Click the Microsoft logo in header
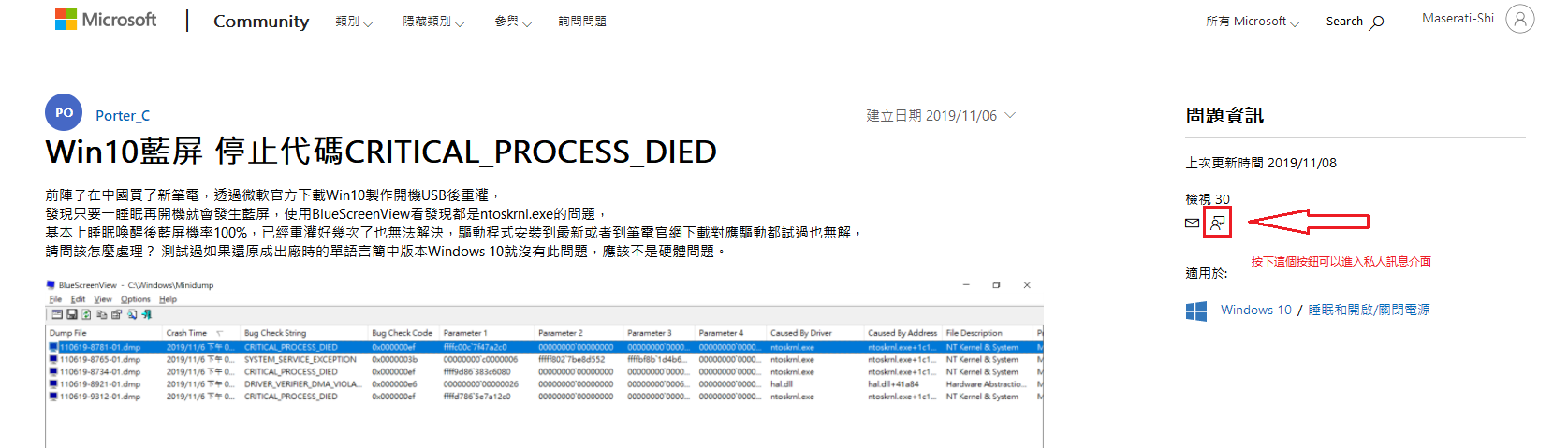Viewport: 1568px width, 448px height. [106, 20]
